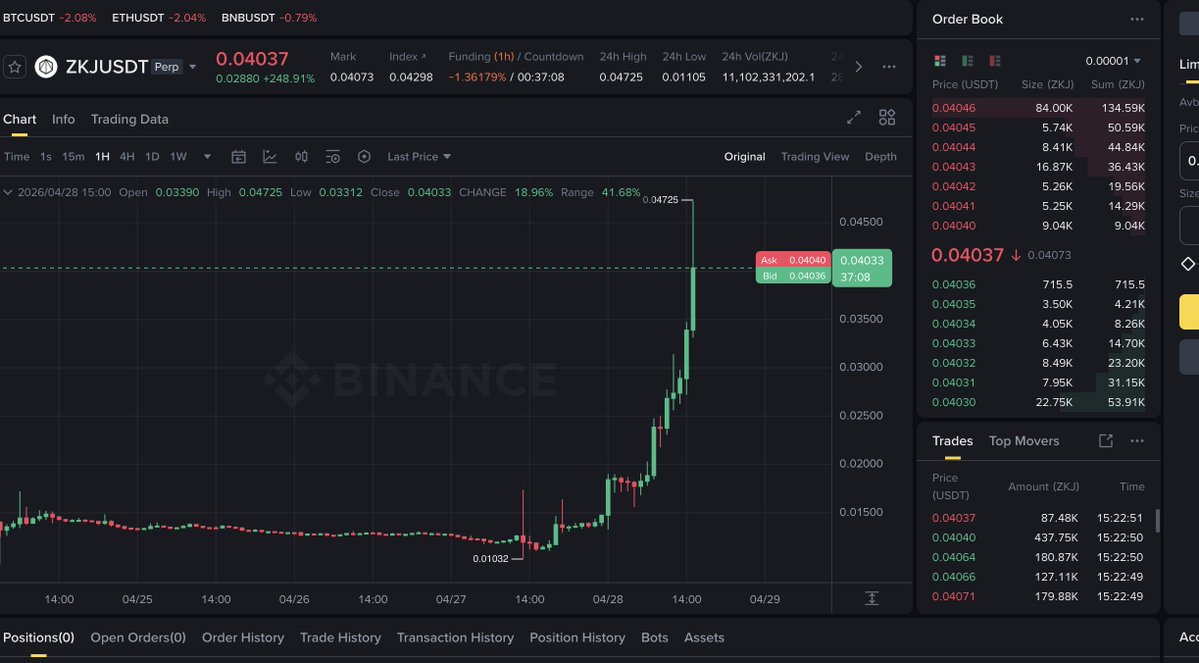The height and width of the screenshot is (663, 1199).
Task: Pop out the Trades panel
Action: [x=1106, y=440]
